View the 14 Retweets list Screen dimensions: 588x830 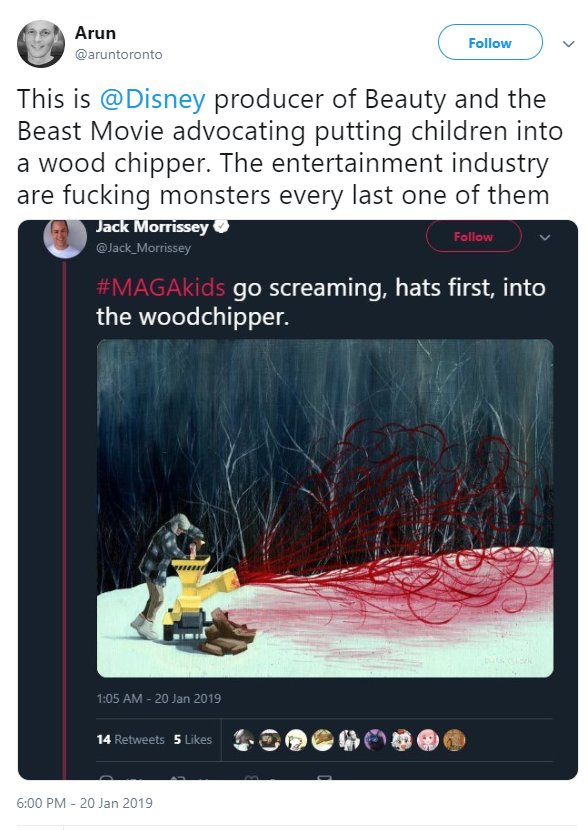(130, 739)
